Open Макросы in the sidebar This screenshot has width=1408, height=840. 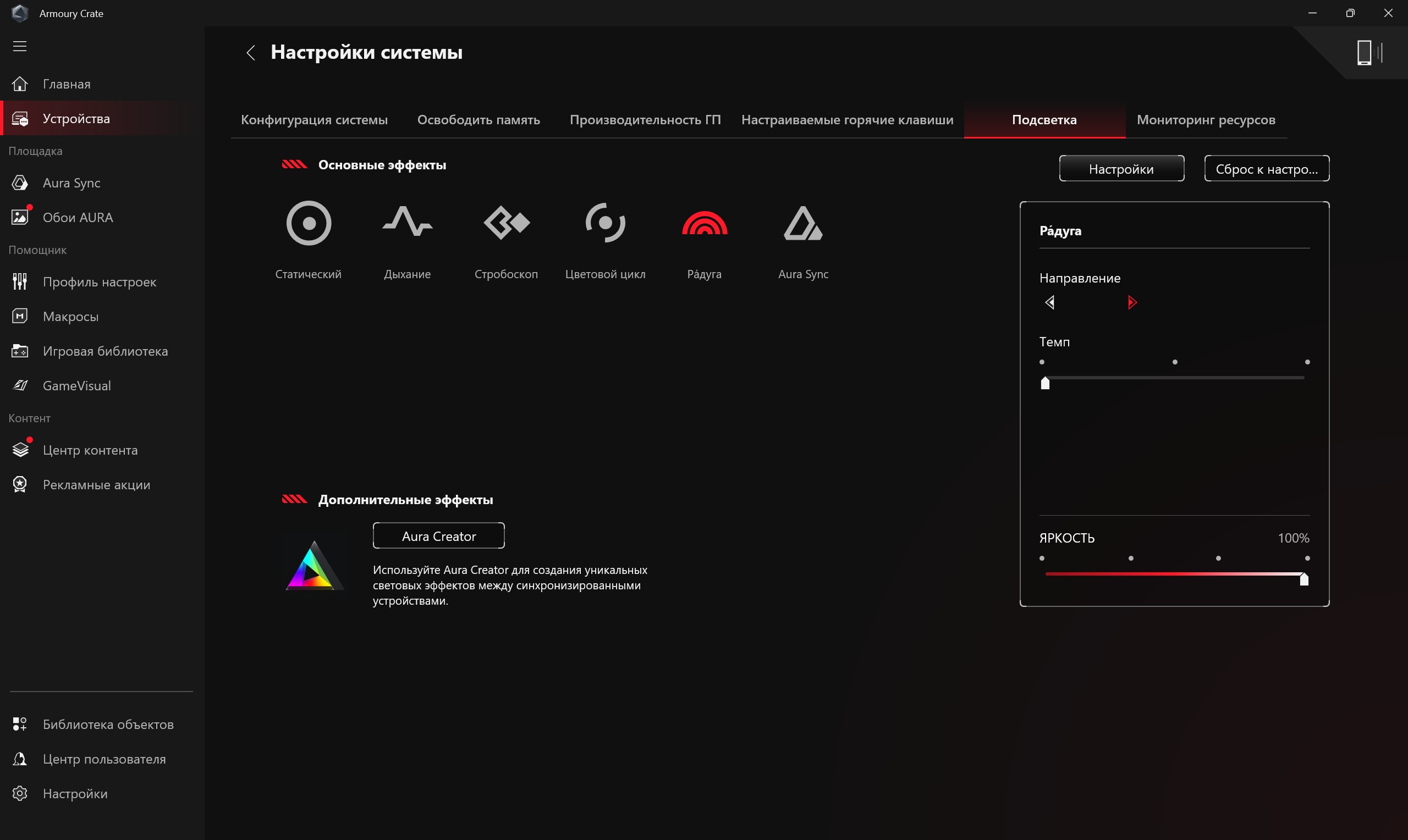102,317
